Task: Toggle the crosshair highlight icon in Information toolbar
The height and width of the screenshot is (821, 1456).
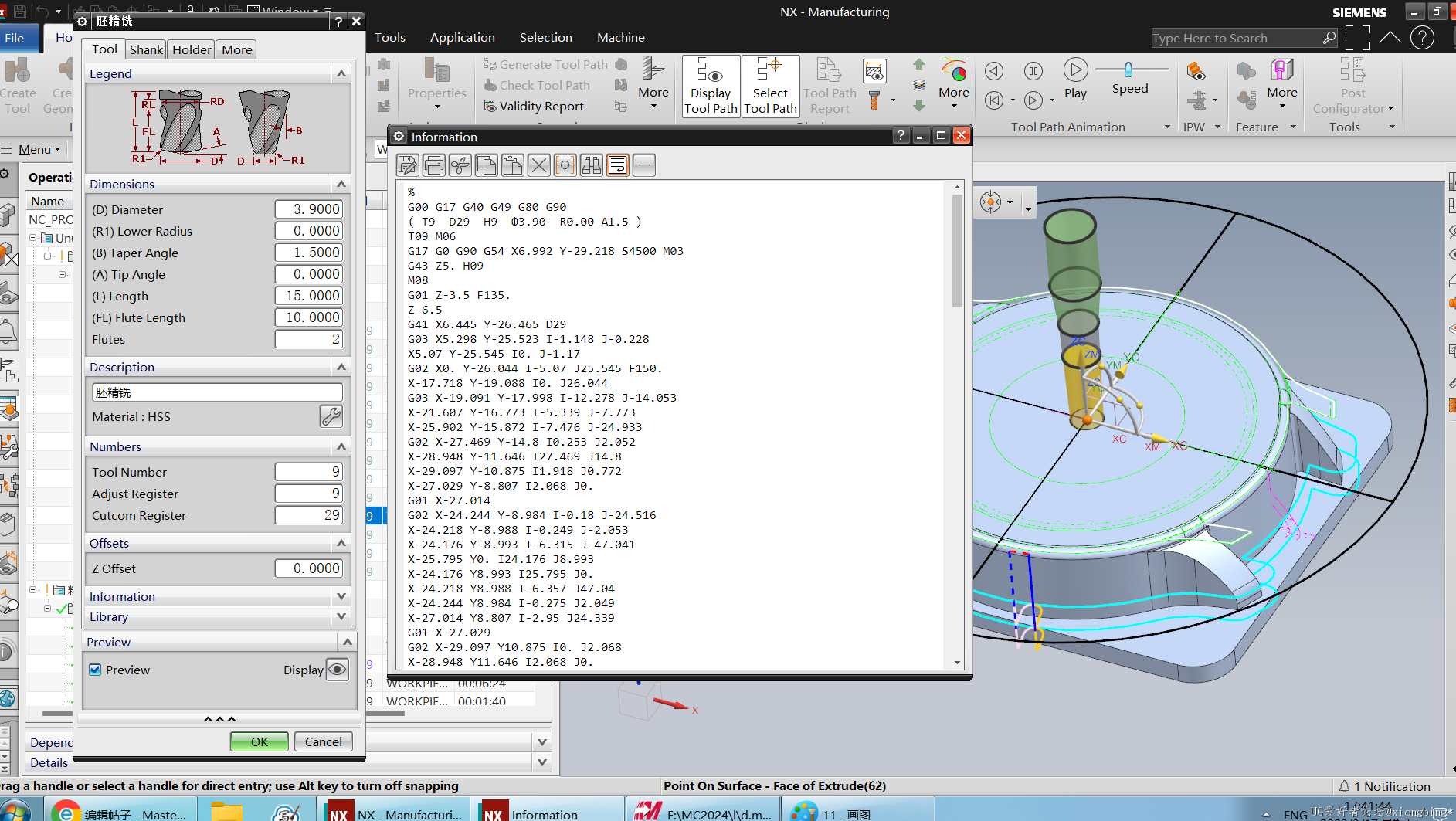Action: tap(565, 165)
